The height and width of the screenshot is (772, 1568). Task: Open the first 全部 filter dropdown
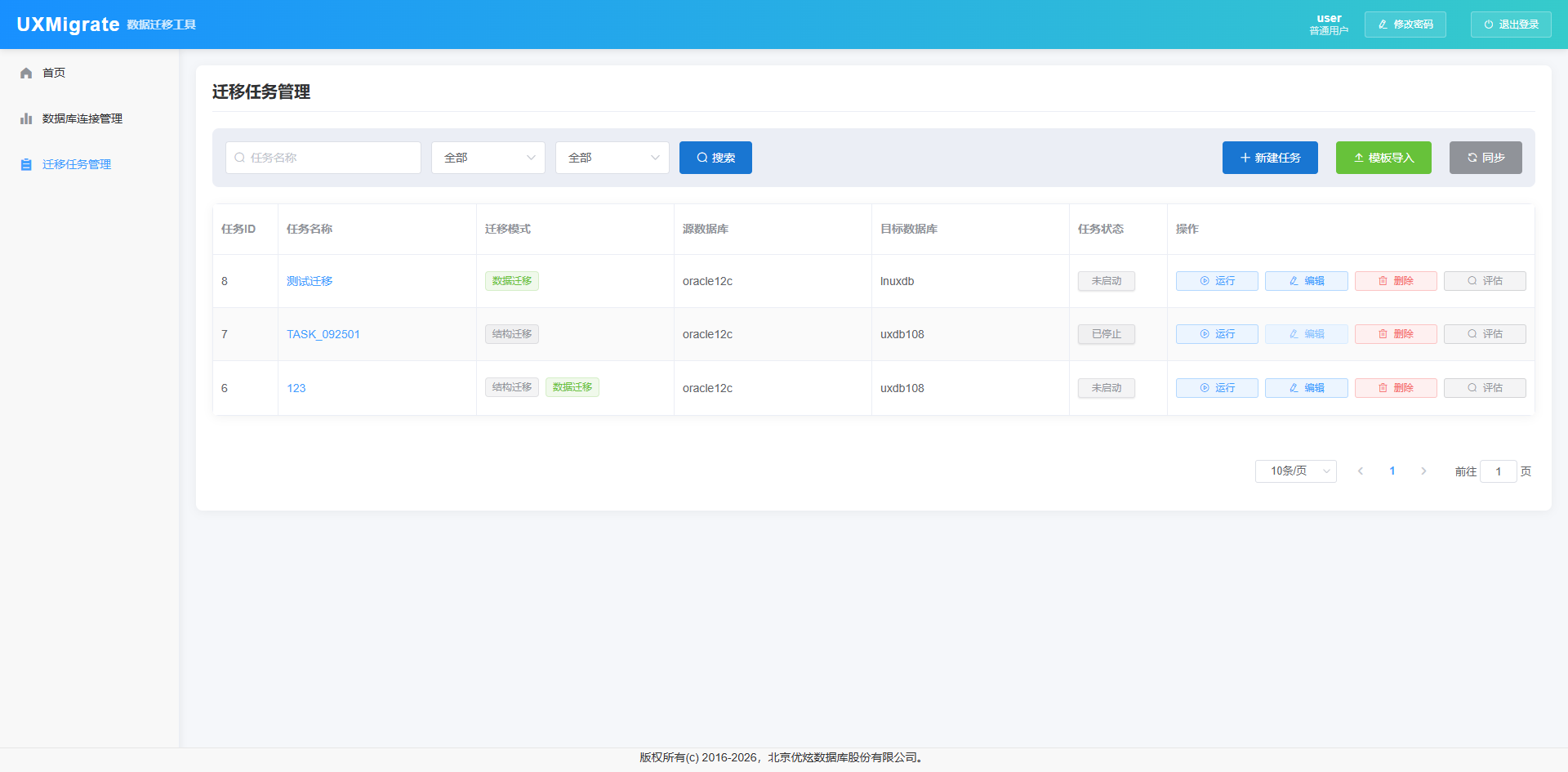click(488, 158)
